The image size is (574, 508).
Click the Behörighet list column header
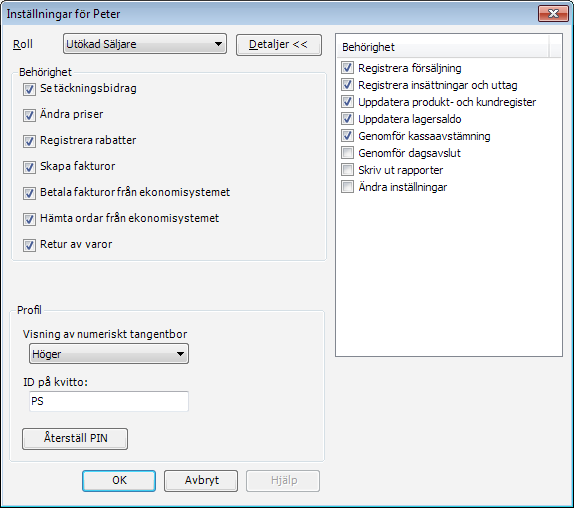[x=445, y=47]
